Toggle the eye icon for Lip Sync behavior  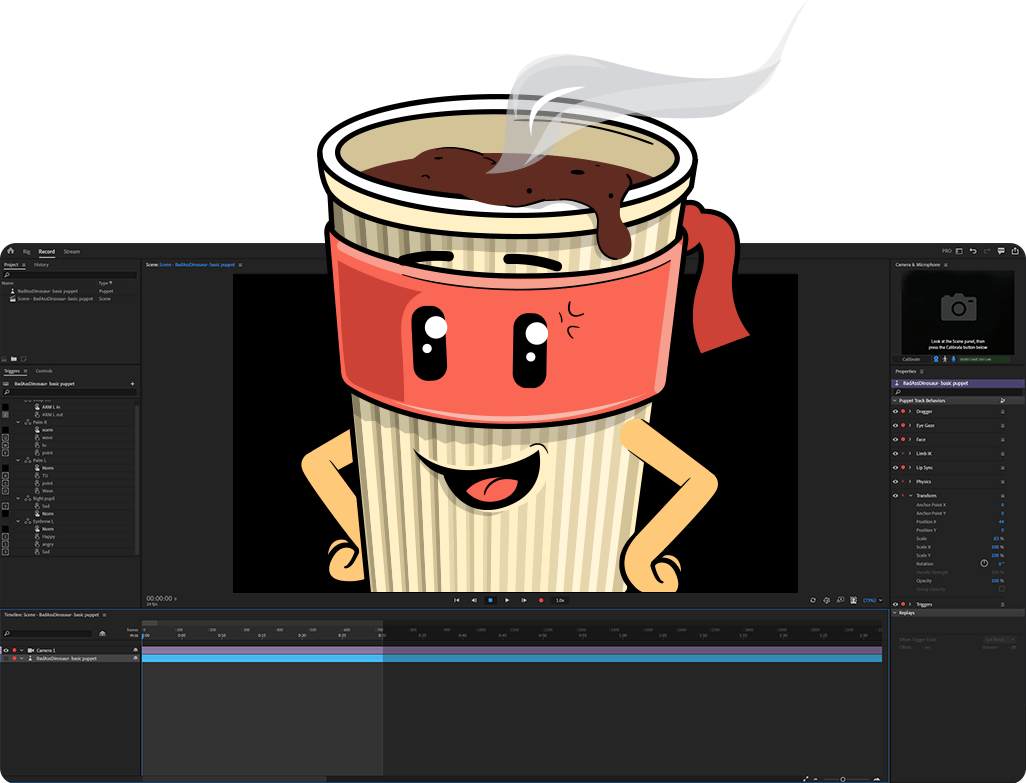pos(895,467)
